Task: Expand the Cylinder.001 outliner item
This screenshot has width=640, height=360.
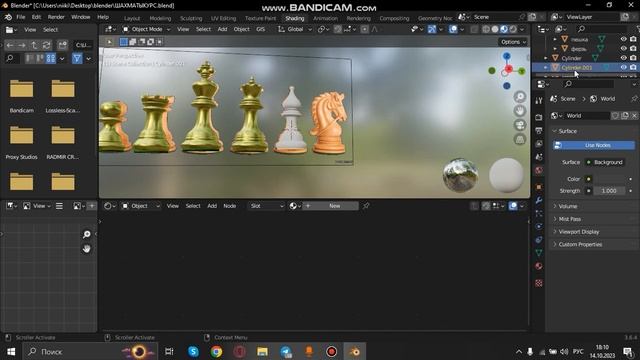Action: coord(546,67)
